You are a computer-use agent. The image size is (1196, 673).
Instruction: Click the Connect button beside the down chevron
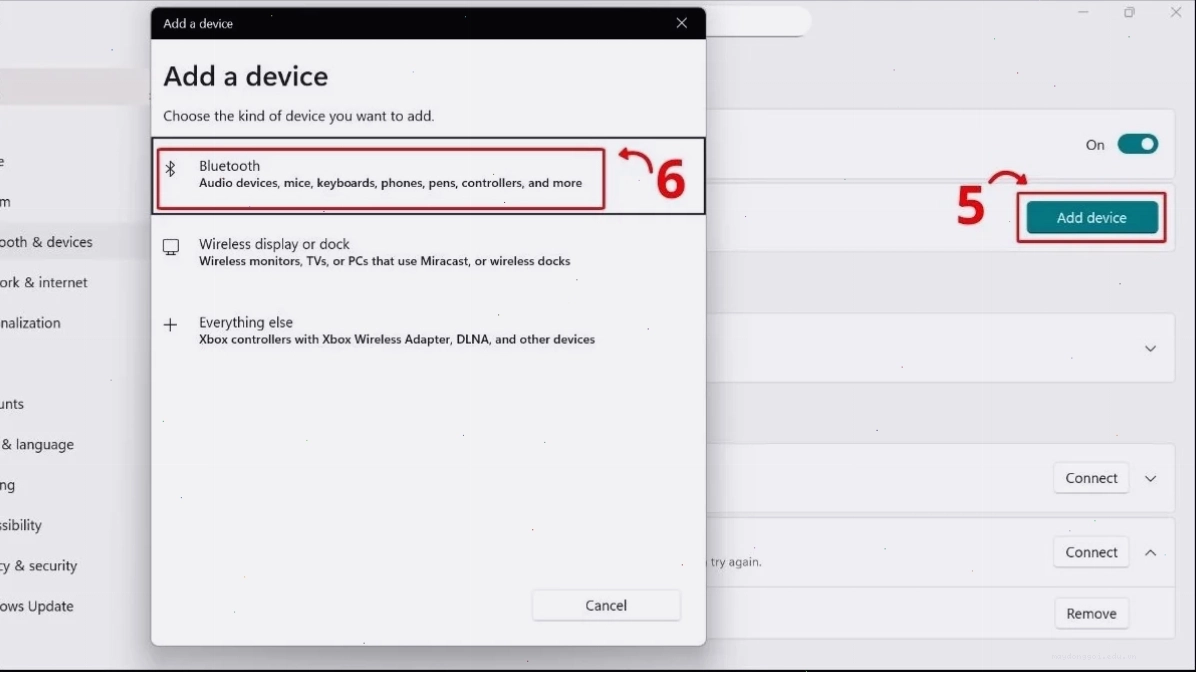tap(1091, 478)
